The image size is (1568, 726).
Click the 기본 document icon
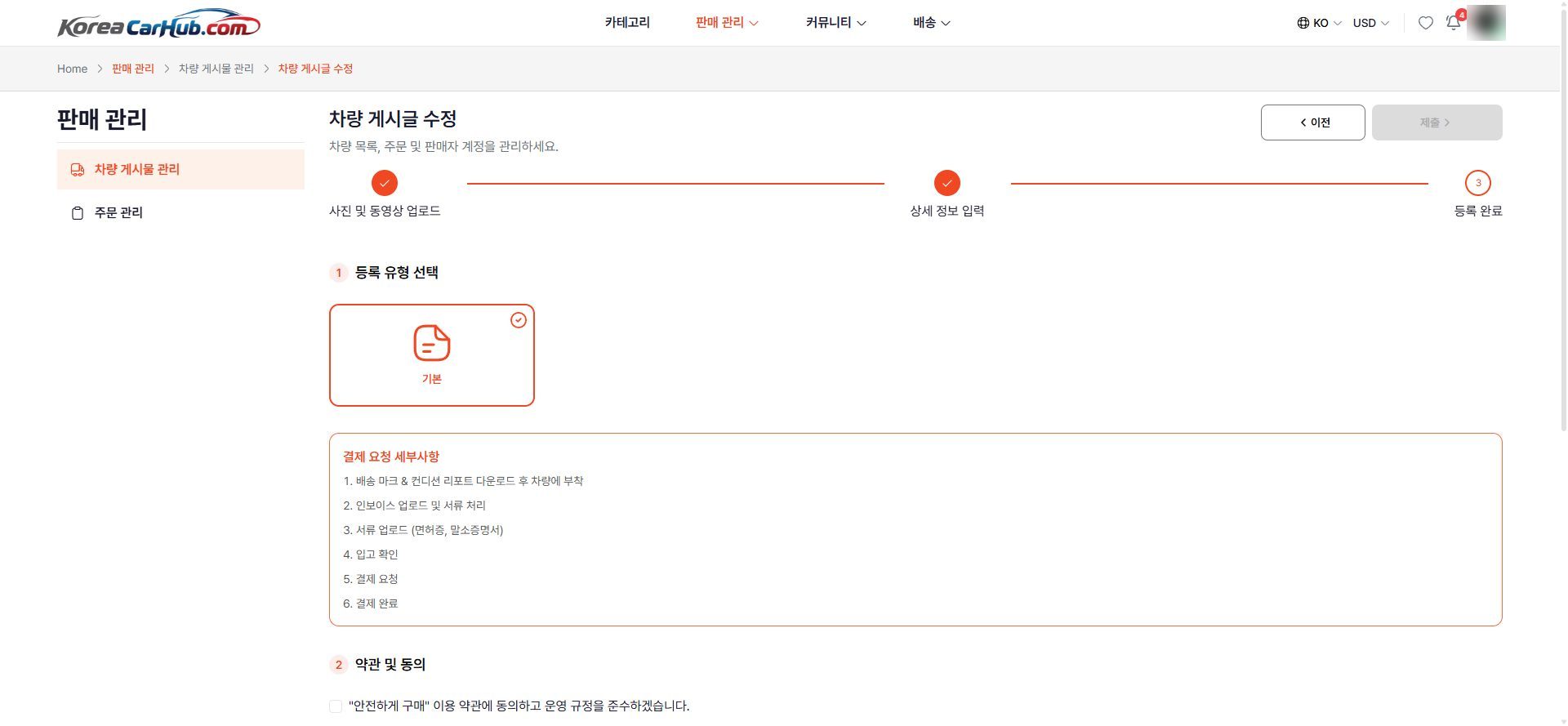tap(432, 343)
